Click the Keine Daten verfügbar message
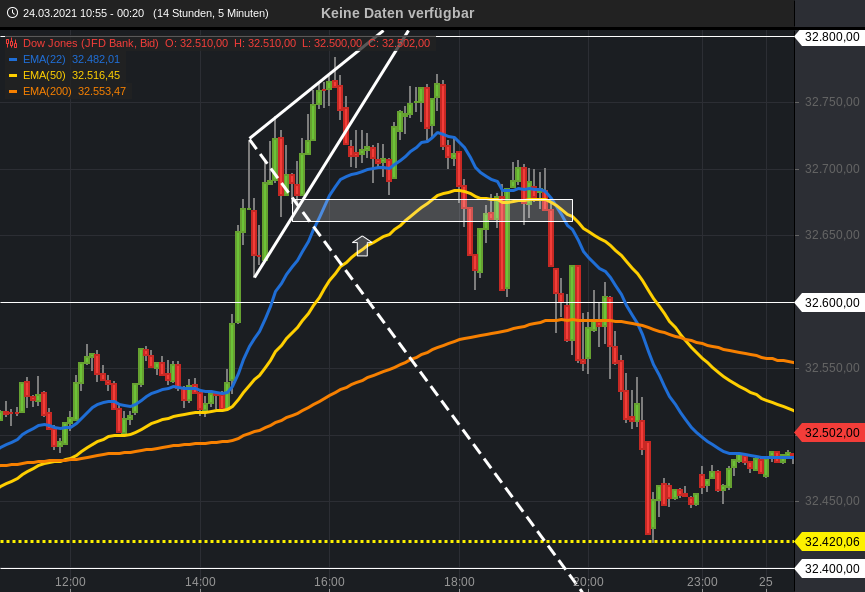 397,13
